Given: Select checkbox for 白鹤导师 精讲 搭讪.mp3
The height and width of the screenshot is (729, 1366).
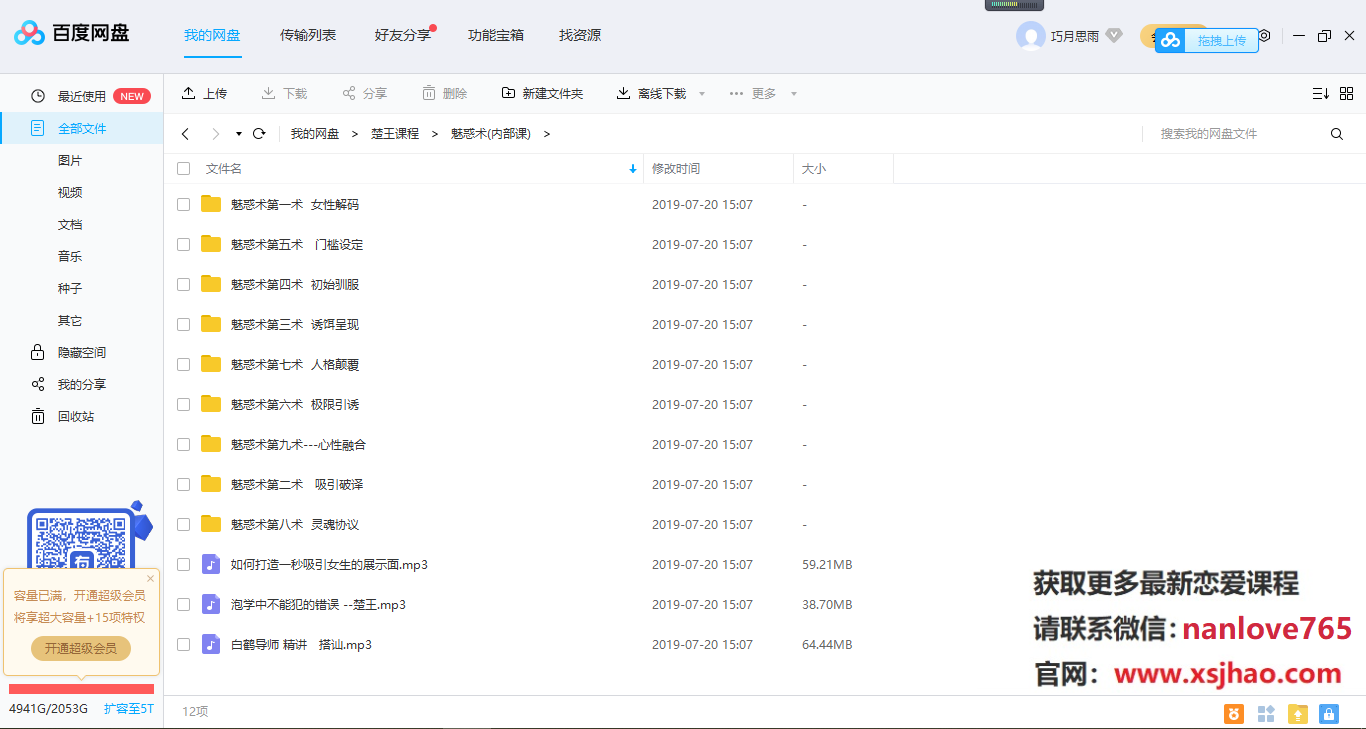Looking at the screenshot, I should click(183, 644).
